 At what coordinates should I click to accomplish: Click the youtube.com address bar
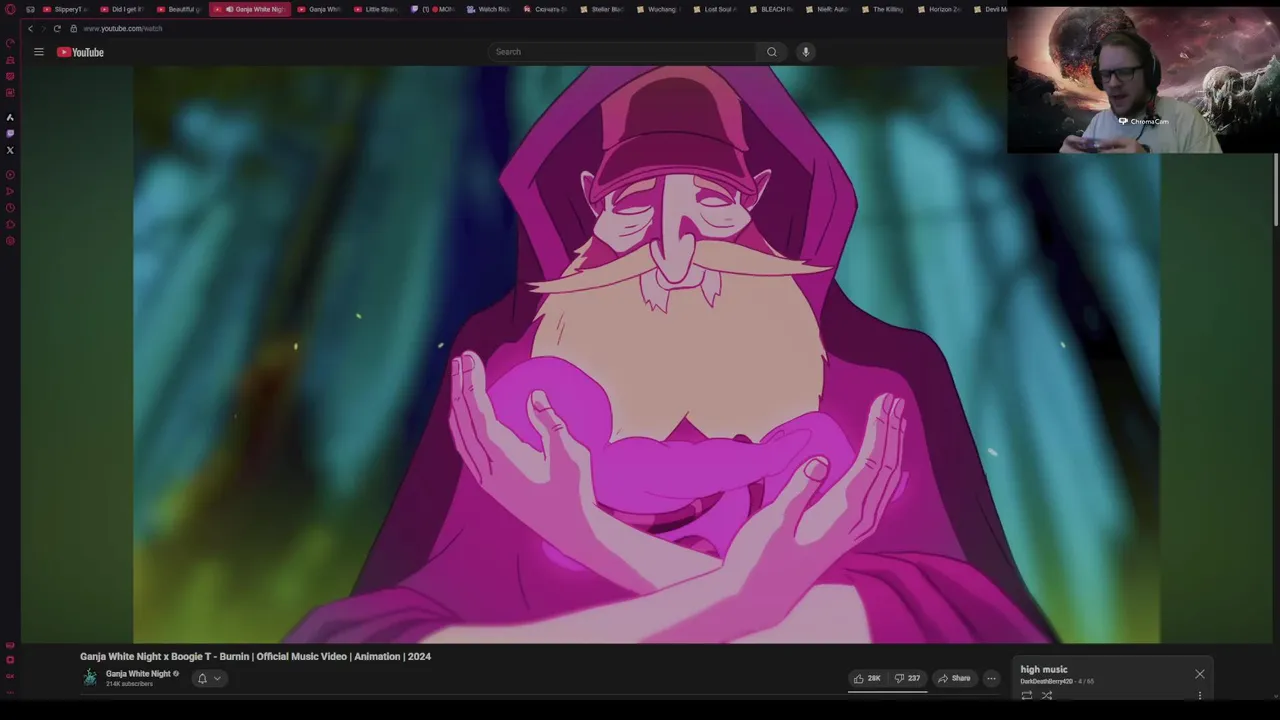[x=122, y=29]
